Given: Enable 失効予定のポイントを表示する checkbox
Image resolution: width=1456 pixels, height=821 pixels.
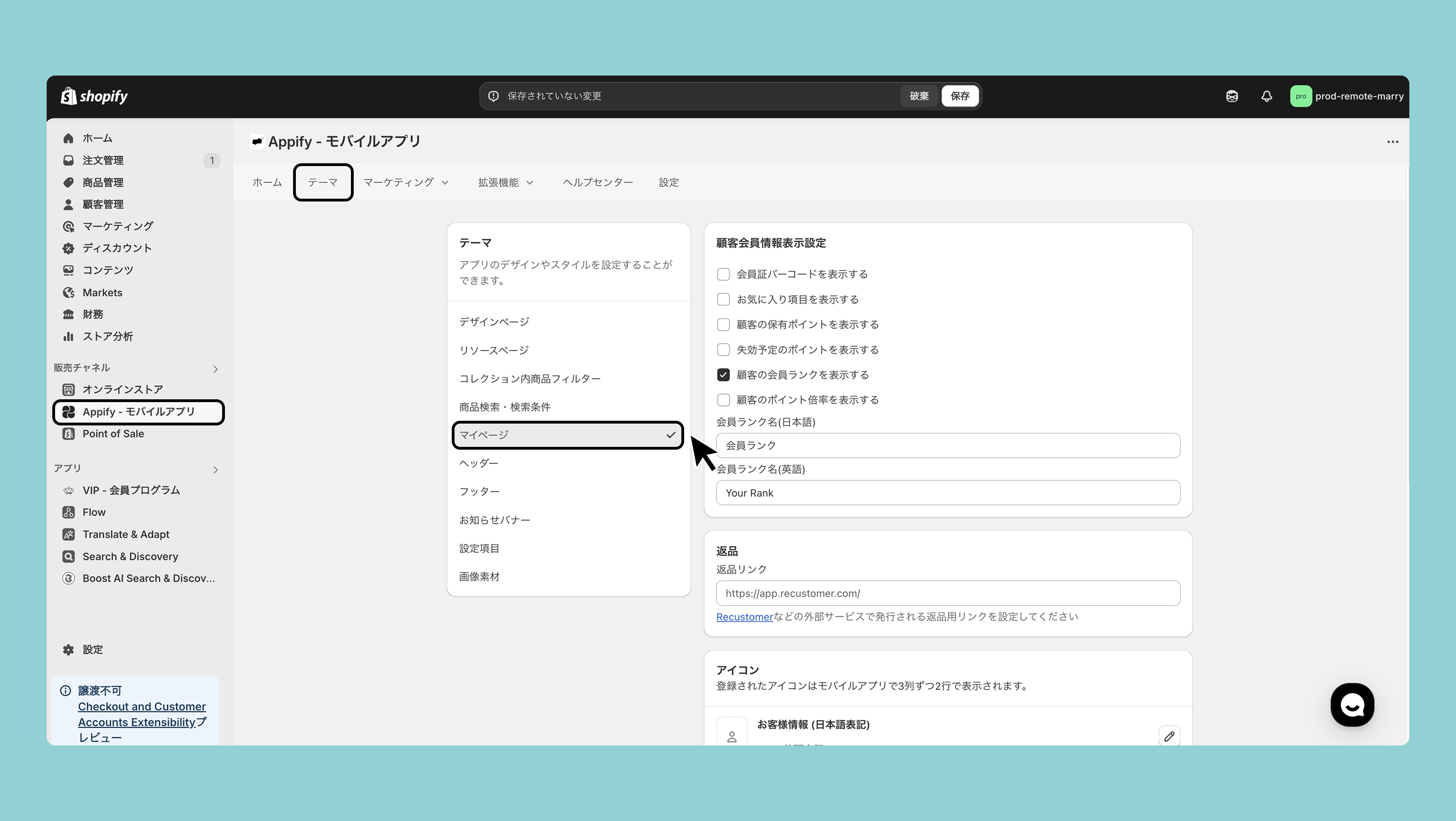Looking at the screenshot, I should pos(723,349).
